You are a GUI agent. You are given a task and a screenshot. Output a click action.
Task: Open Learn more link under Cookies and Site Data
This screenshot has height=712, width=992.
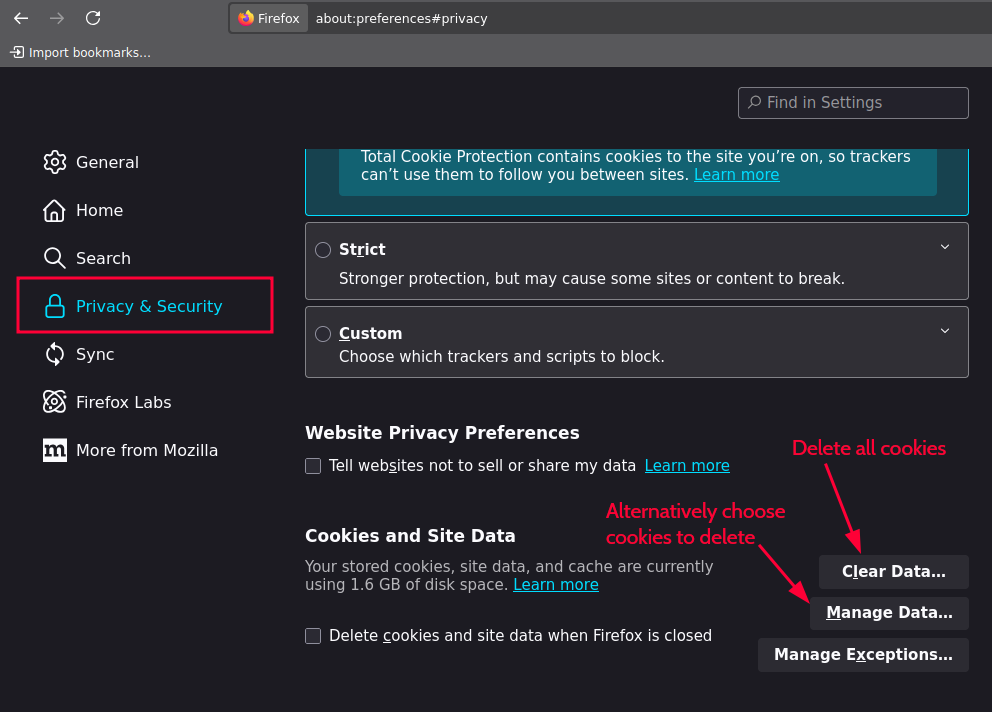(555, 585)
